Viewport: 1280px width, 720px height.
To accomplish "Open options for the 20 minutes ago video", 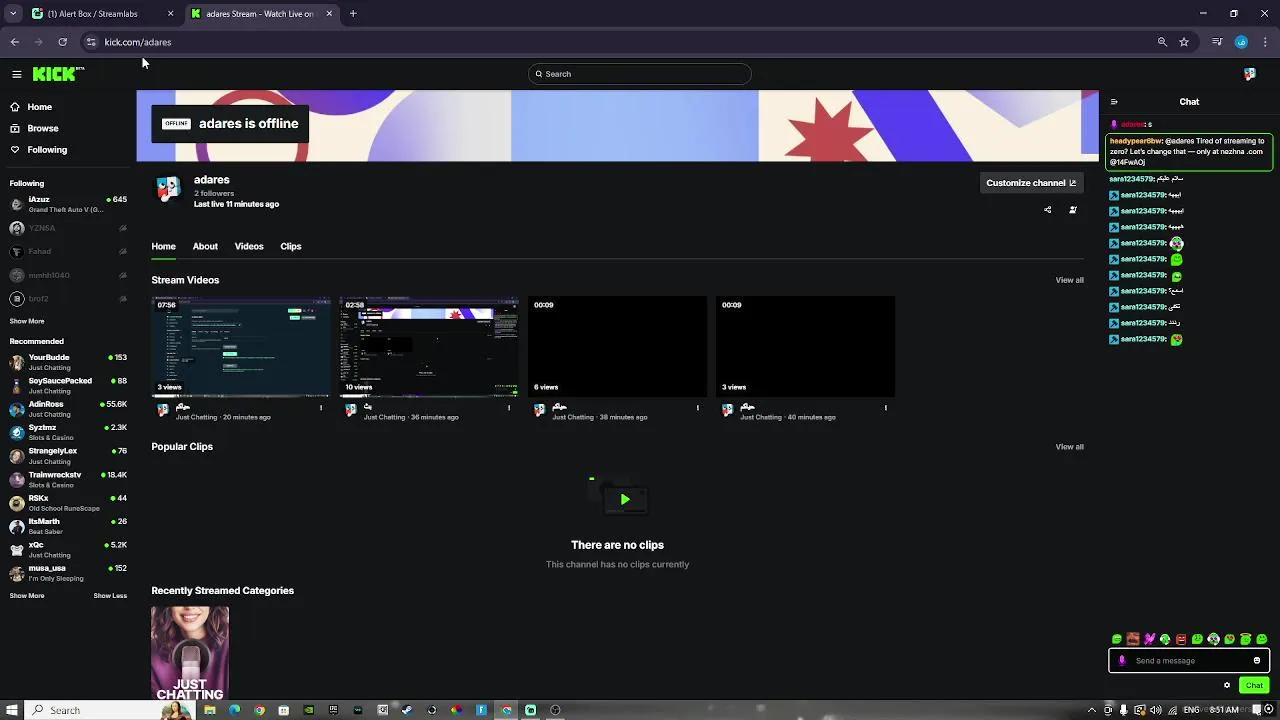I will coord(321,407).
